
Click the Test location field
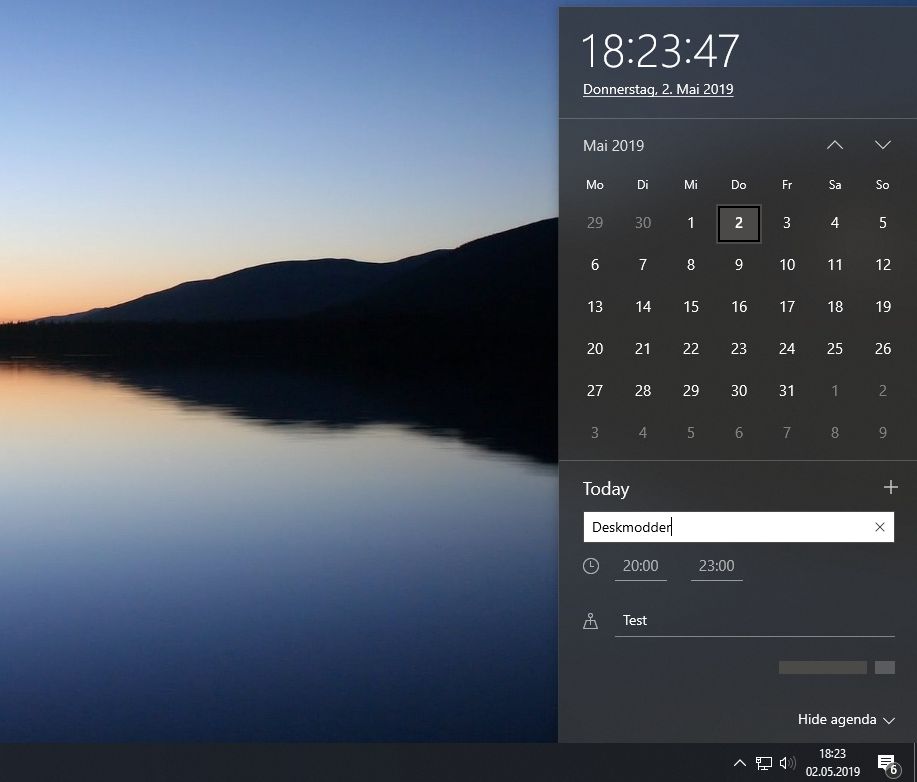tap(754, 621)
